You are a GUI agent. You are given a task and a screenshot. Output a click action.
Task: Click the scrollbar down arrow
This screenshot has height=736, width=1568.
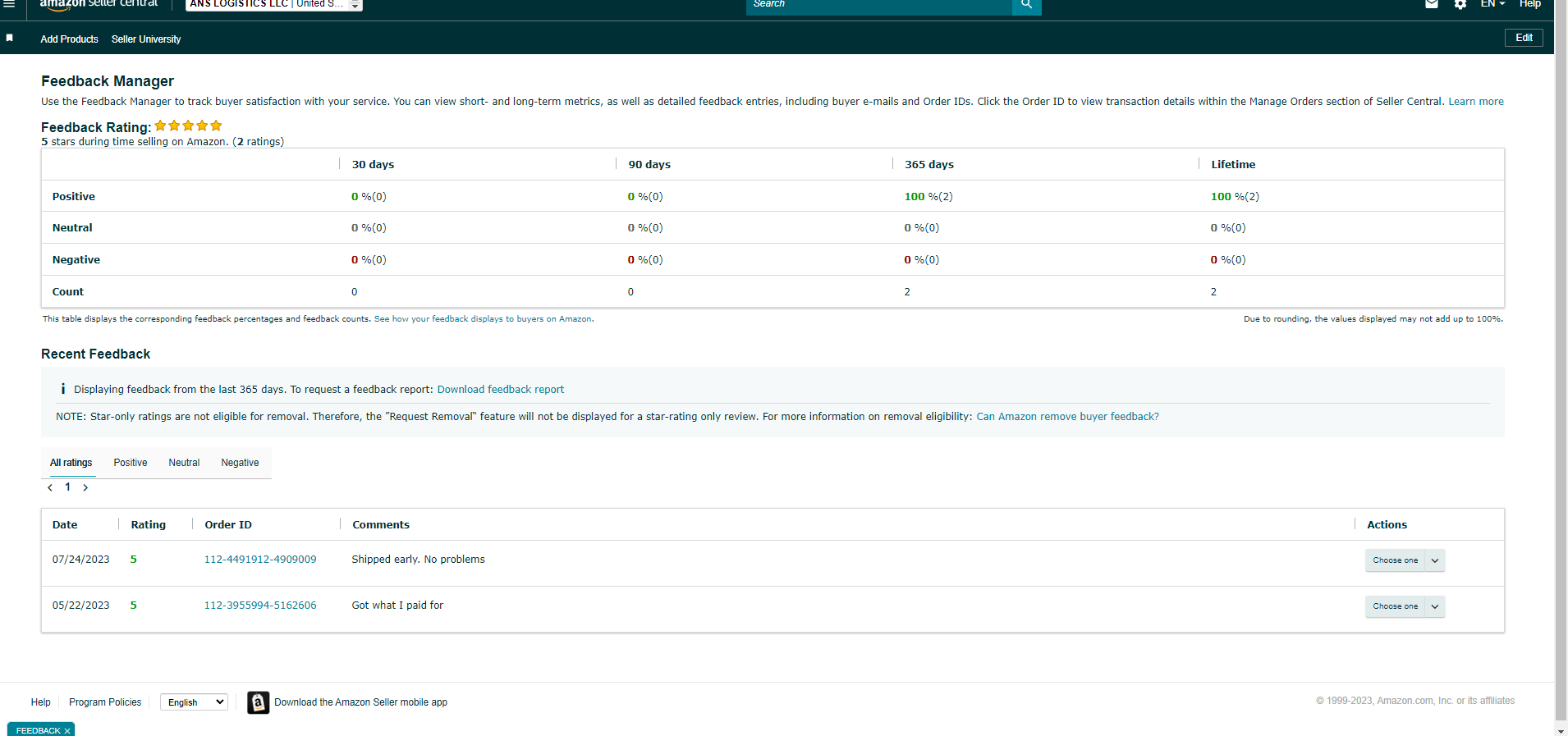coord(1561,730)
